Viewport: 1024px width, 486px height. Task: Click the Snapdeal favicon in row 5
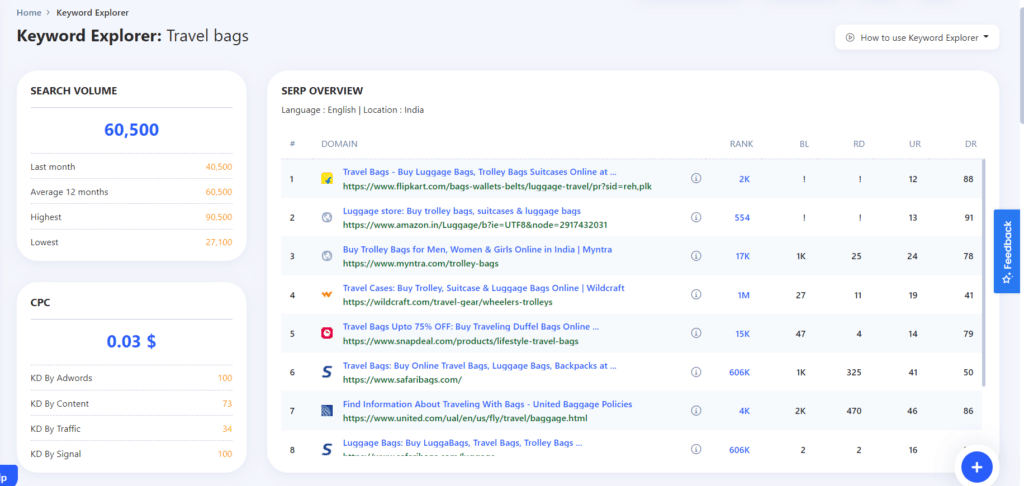(326, 333)
